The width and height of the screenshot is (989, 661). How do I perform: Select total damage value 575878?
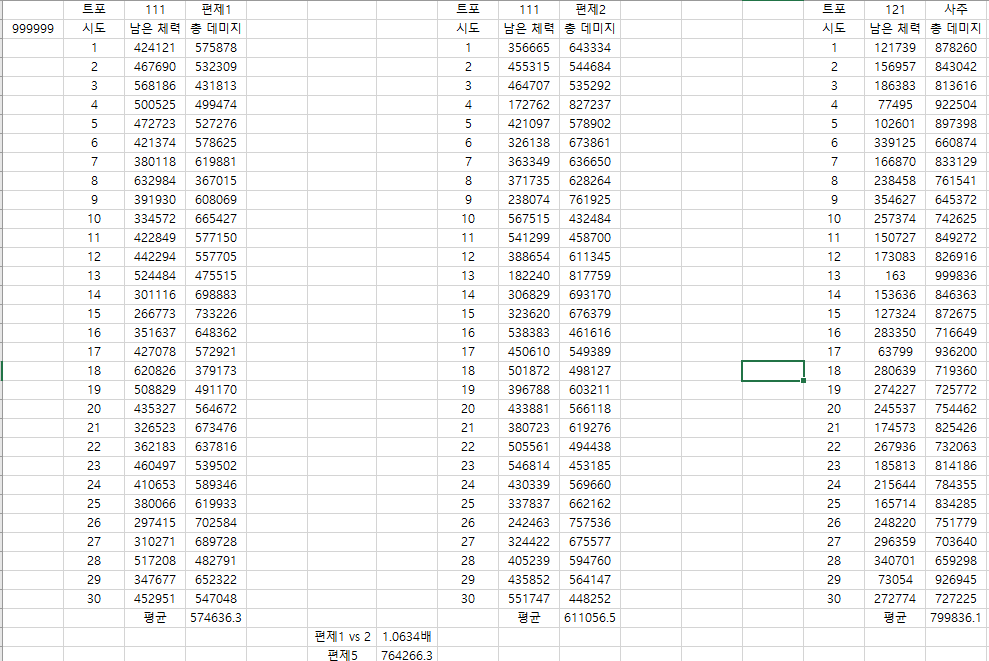[x=216, y=47]
